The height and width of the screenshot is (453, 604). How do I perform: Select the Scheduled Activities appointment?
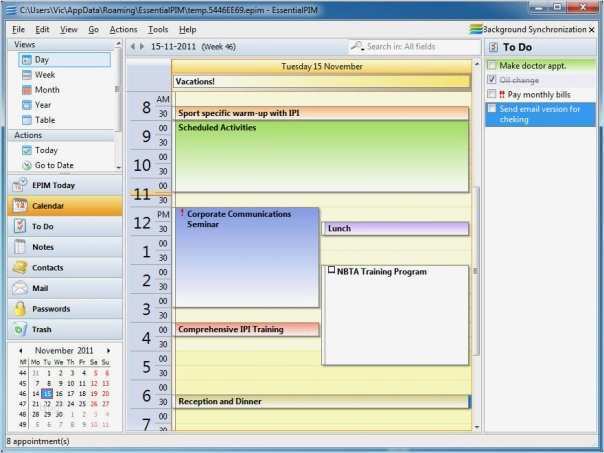[x=322, y=156]
